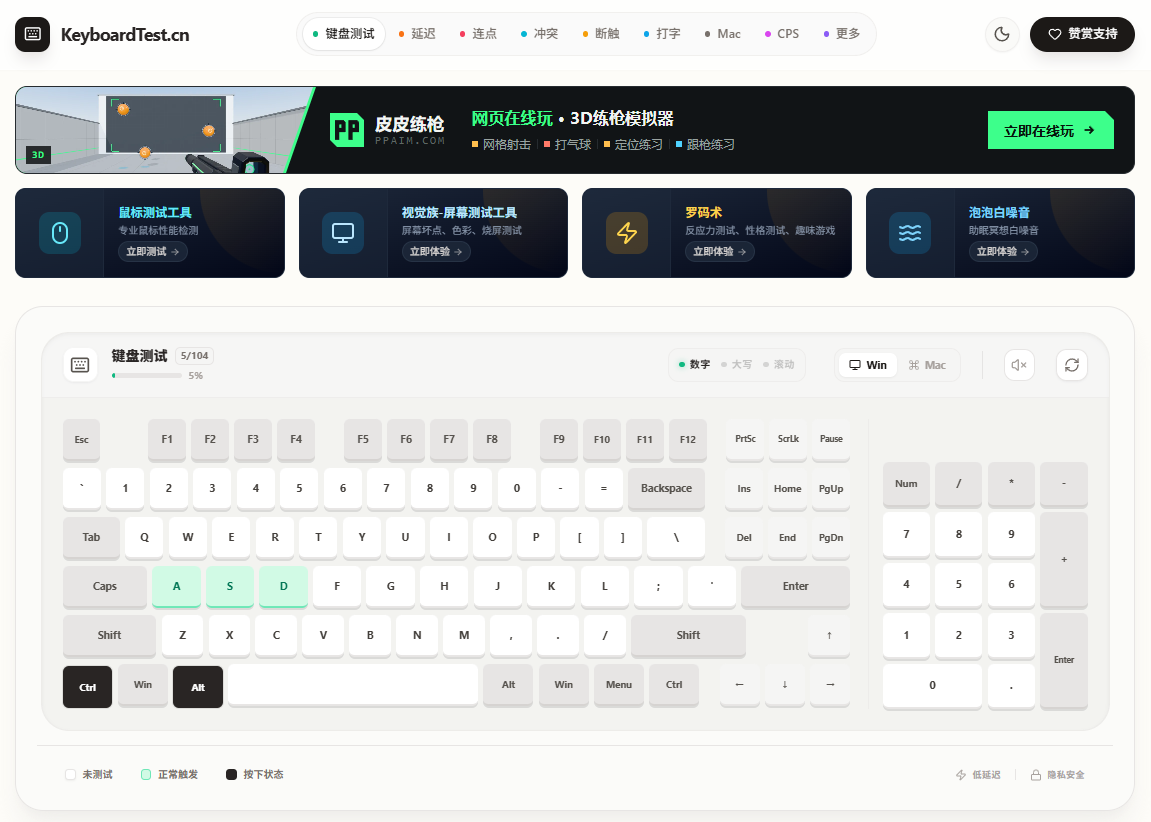The height and width of the screenshot is (822, 1151).
Task: Click 立即体验 in the 泡泡白噪音 card
Action: coord(1003,252)
